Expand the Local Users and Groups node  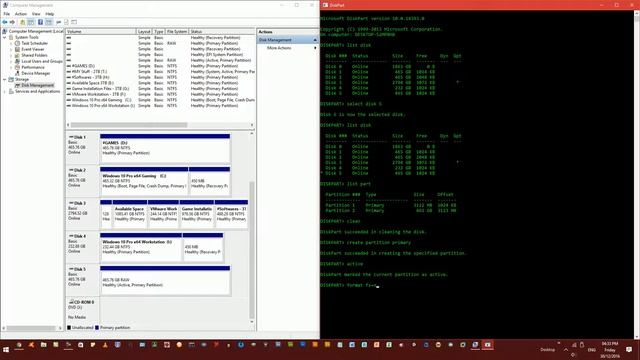[x=11, y=61]
